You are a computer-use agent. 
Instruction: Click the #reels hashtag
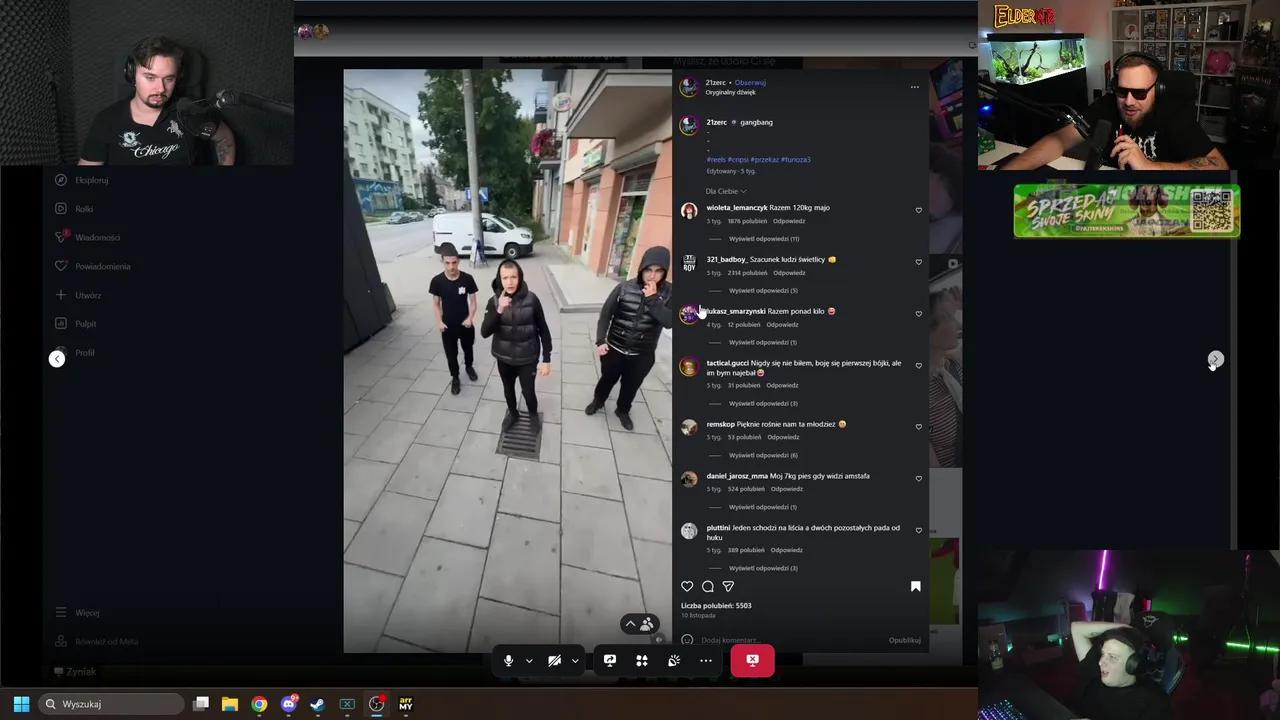coord(716,159)
